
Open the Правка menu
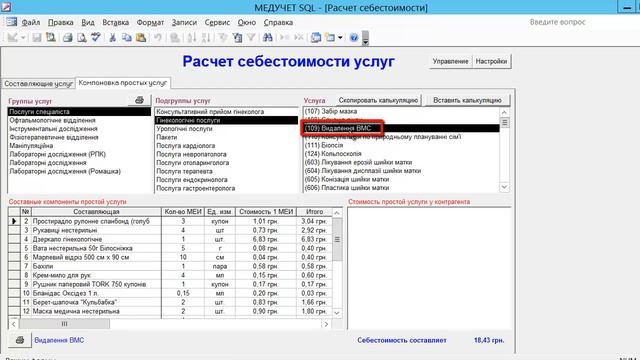pos(60,22)
